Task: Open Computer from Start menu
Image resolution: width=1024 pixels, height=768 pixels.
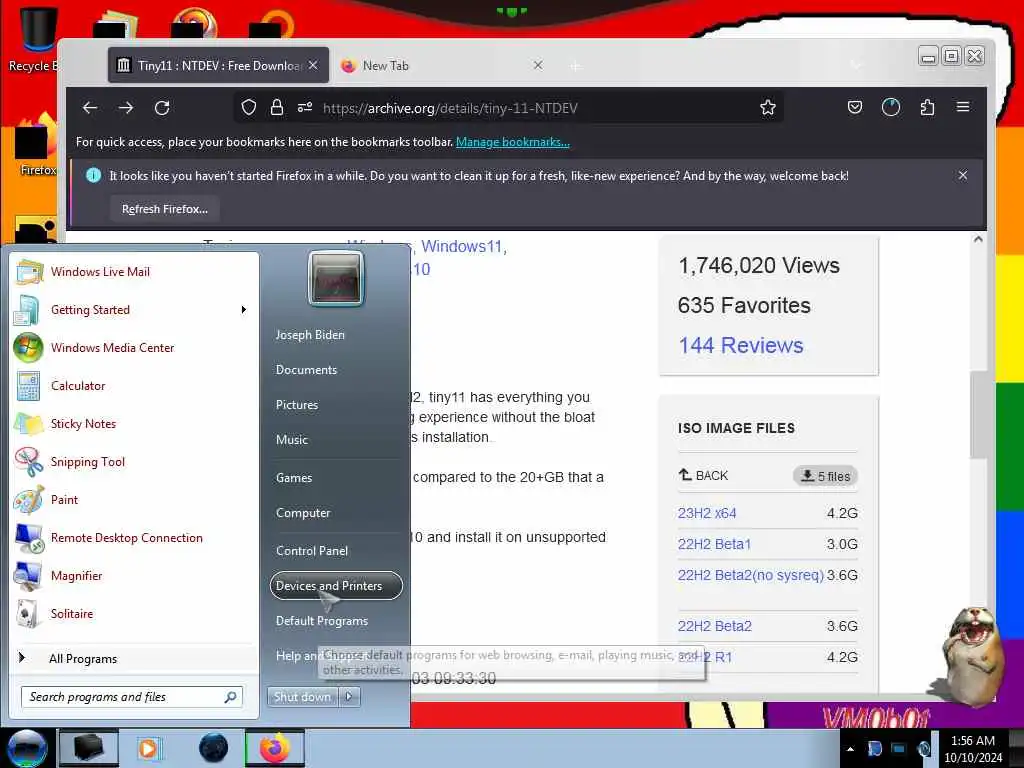Action: click(x=336, y=513)
